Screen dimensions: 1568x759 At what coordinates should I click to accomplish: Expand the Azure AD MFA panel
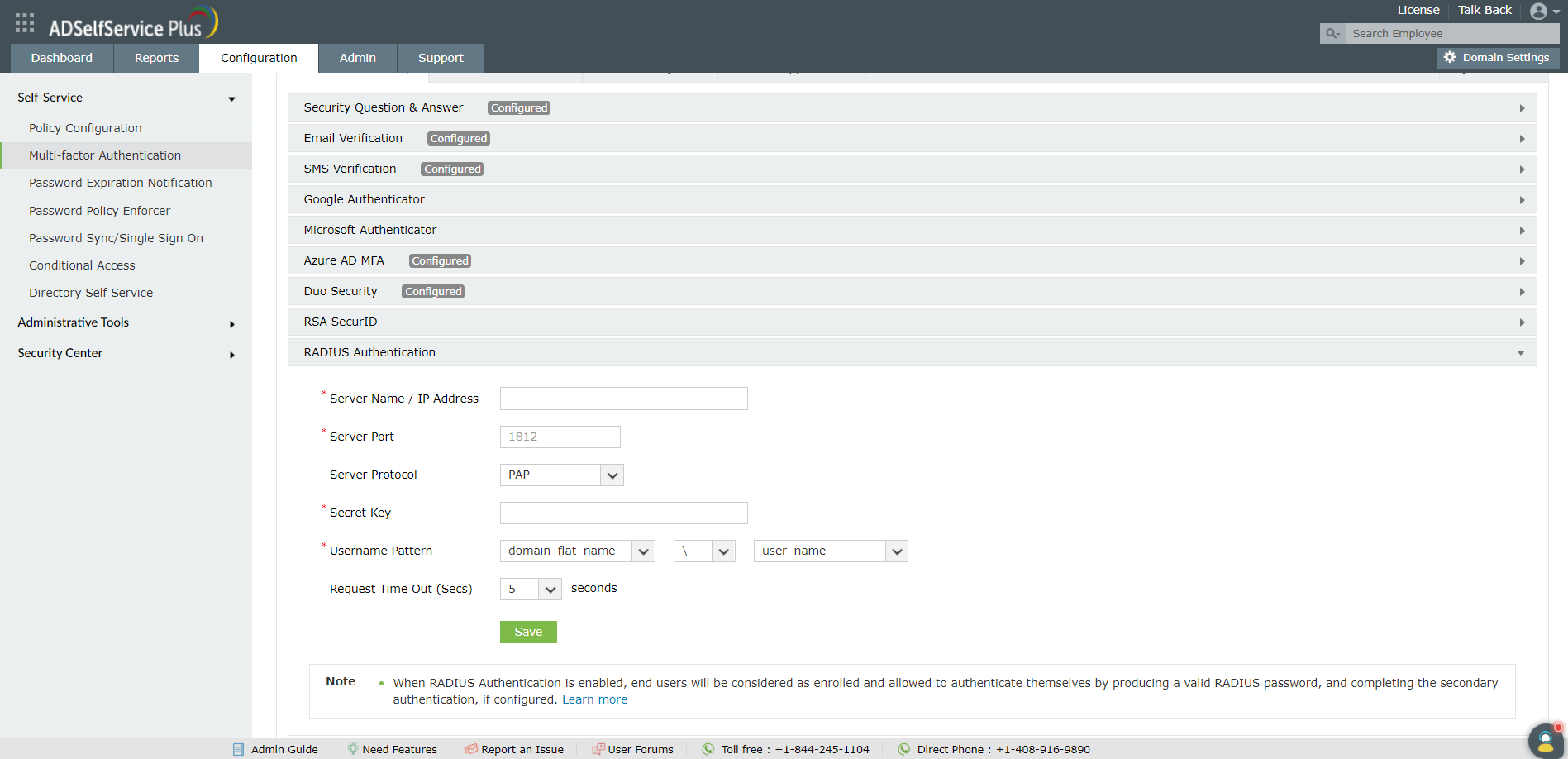[x=913, y=261]
